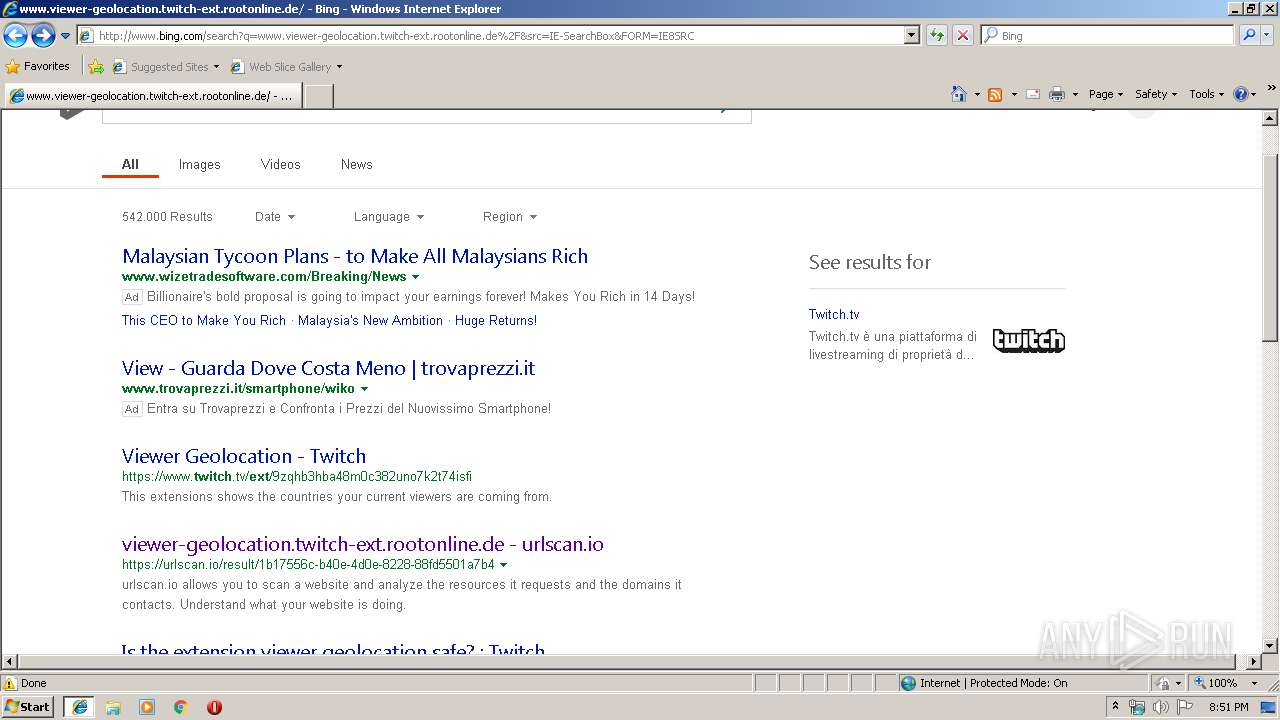1280x720 pixels.
Task: Open Malaysia's New Ambition link
Action: (370, 320)
